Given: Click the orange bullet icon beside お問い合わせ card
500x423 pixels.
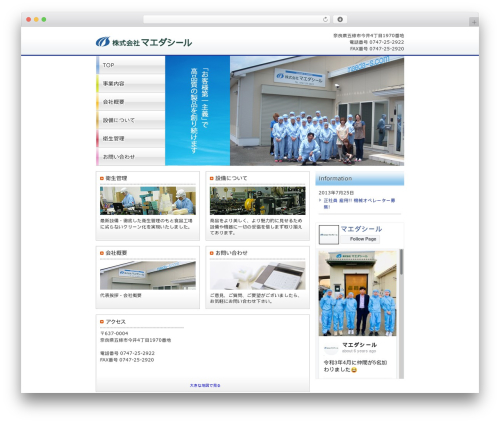Looking at the screenshot, I should (x=211, y=253).
